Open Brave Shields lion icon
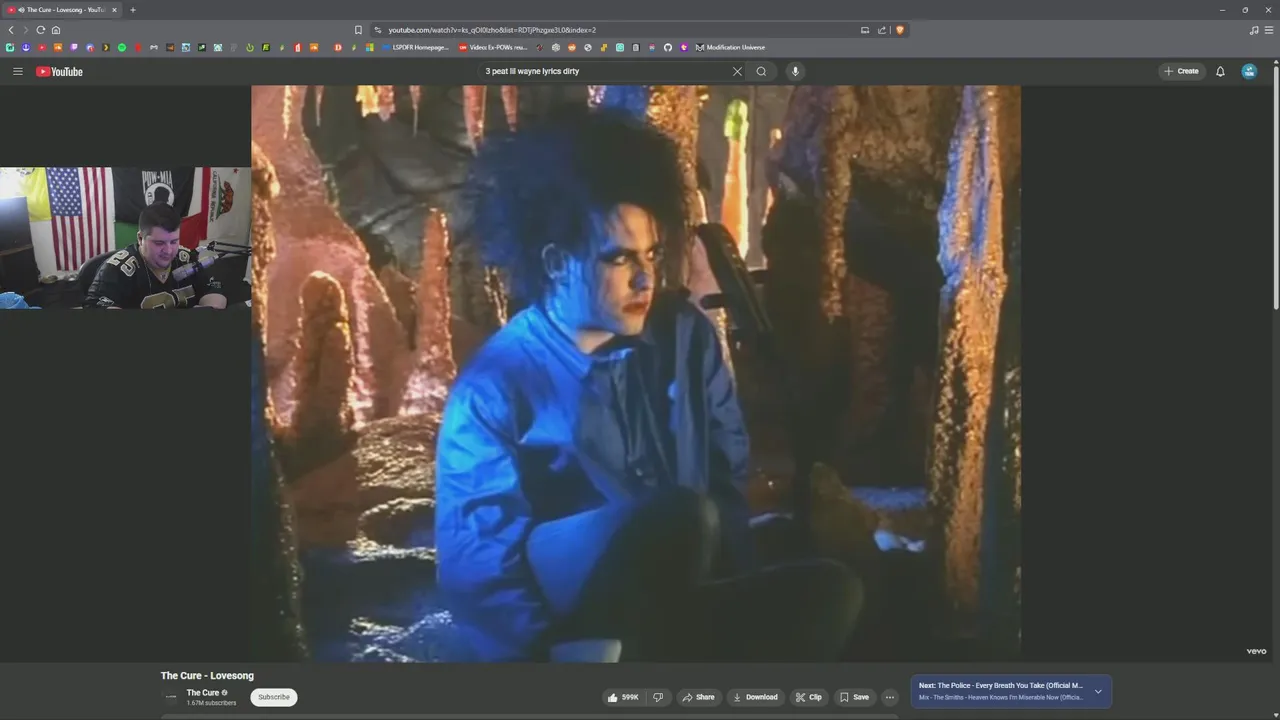 [899, 30]
